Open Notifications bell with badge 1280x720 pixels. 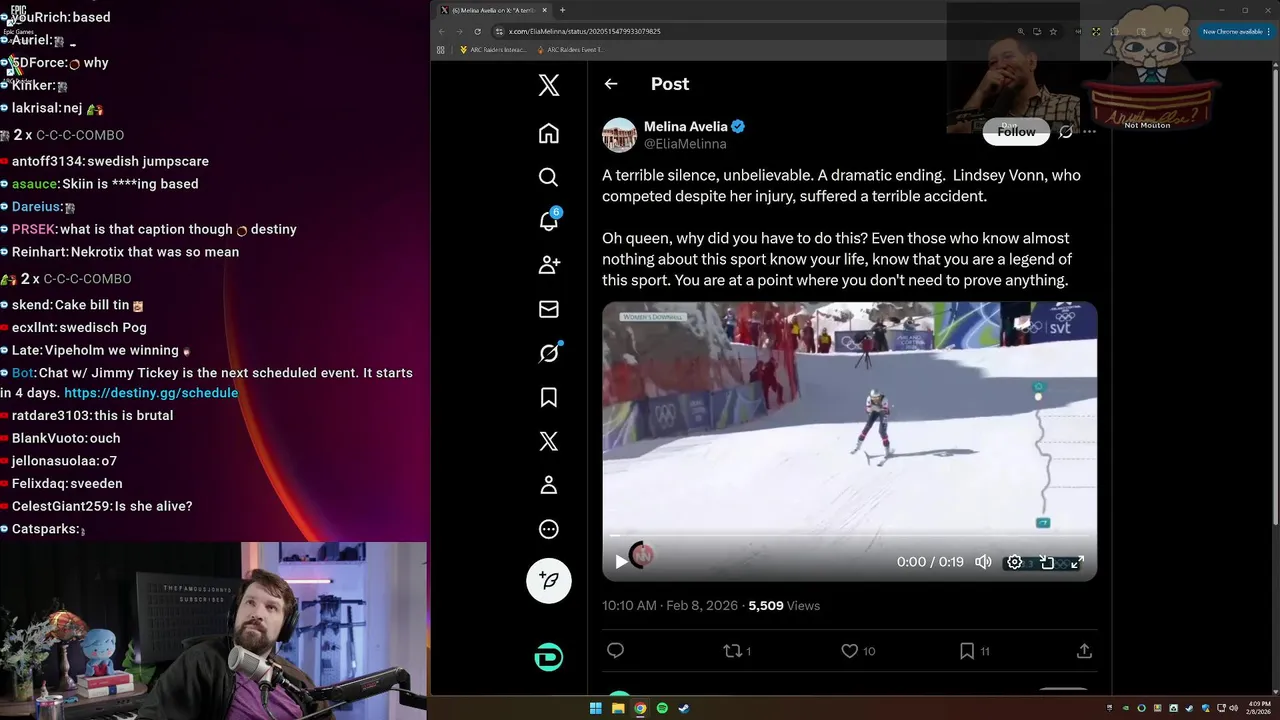tap(549, 220)
